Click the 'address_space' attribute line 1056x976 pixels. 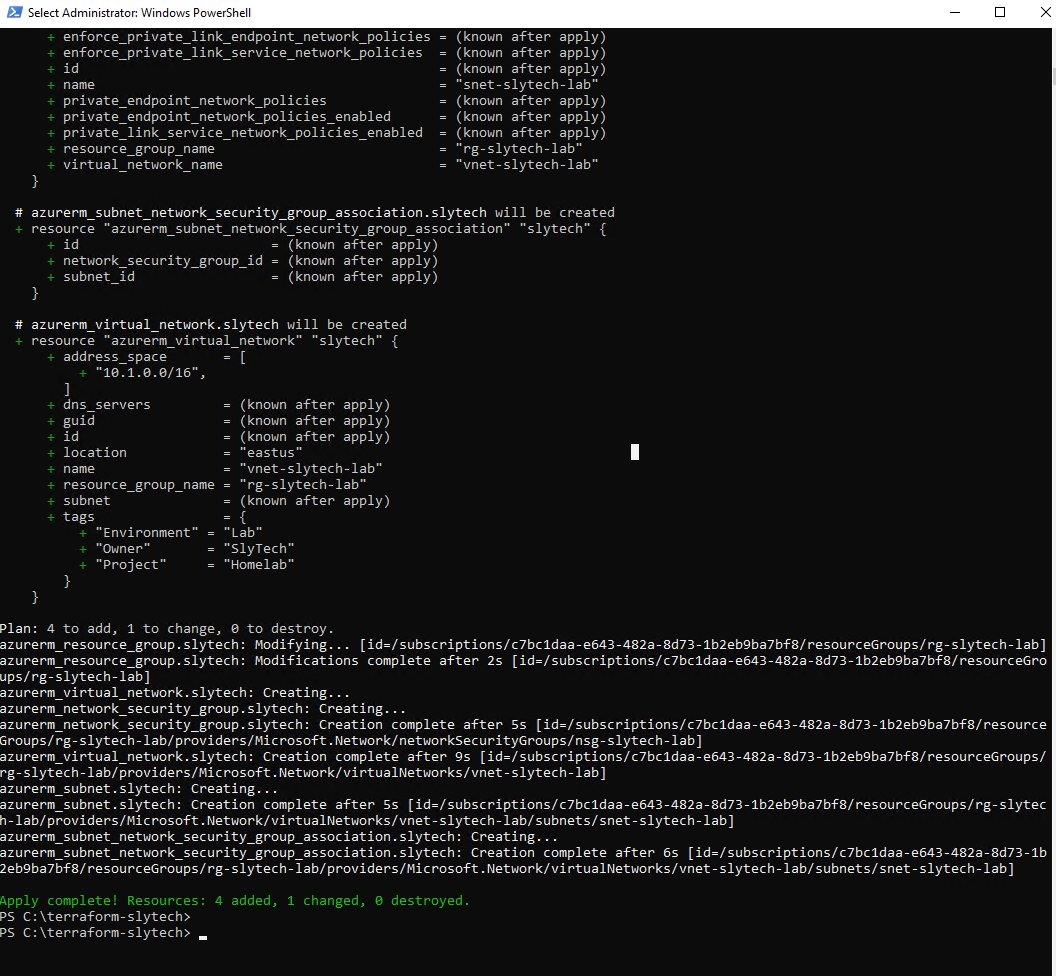coord(147,357)
